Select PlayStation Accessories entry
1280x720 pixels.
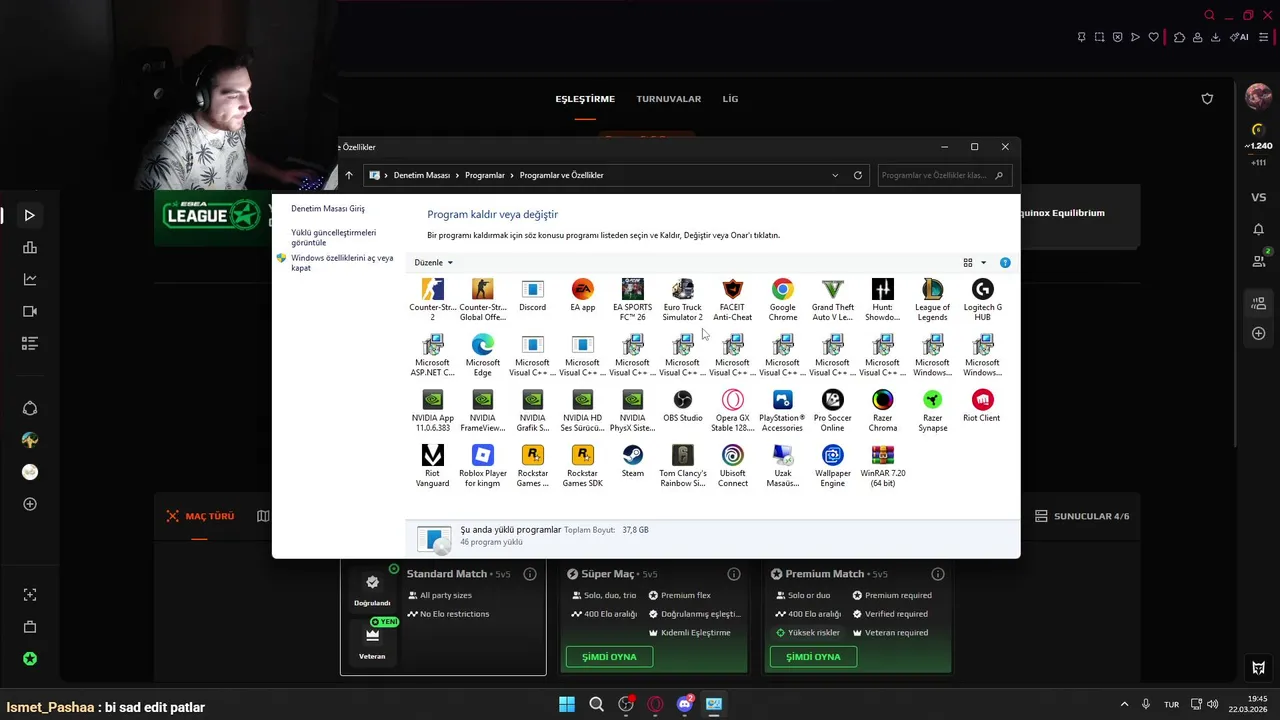[x=782, y=410]
